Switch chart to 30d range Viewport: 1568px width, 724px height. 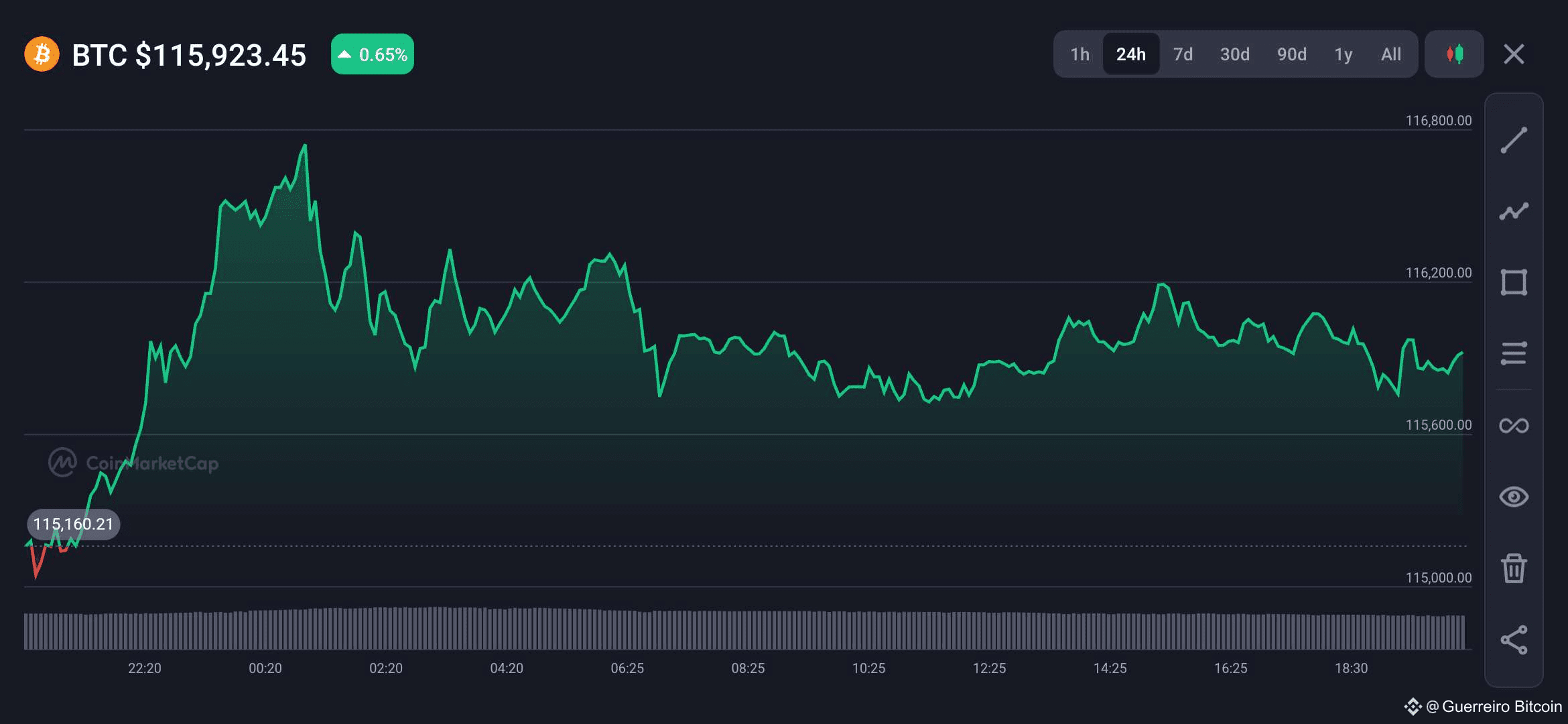(1235, 54)
